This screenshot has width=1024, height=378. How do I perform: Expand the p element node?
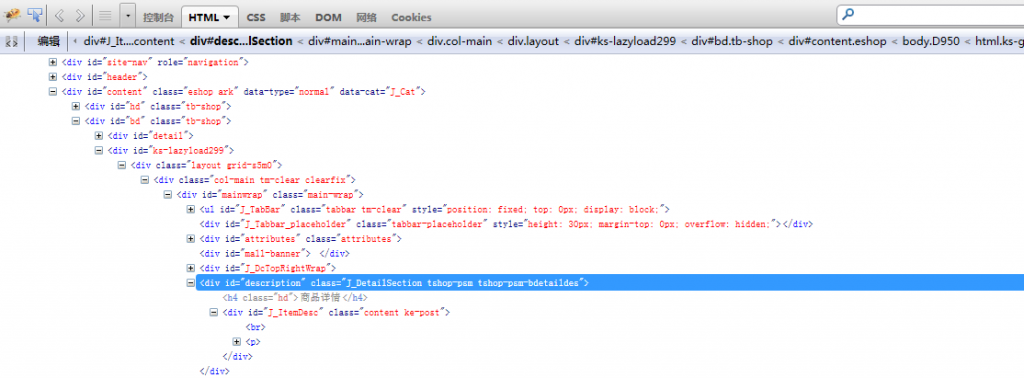[x=237, y=342]
